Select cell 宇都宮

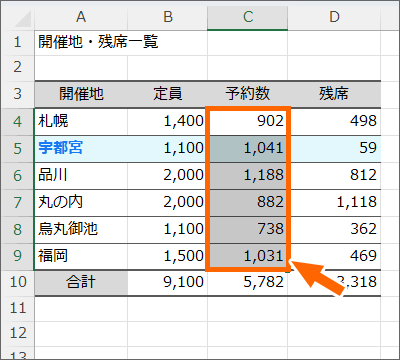pos(81,149)
